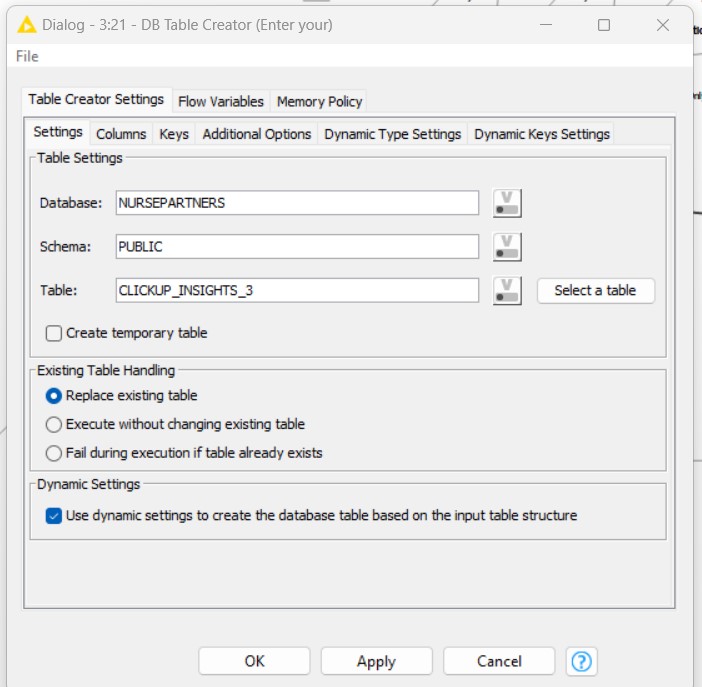Enable the Create temporary table checkbox

[x=54, y=333]
